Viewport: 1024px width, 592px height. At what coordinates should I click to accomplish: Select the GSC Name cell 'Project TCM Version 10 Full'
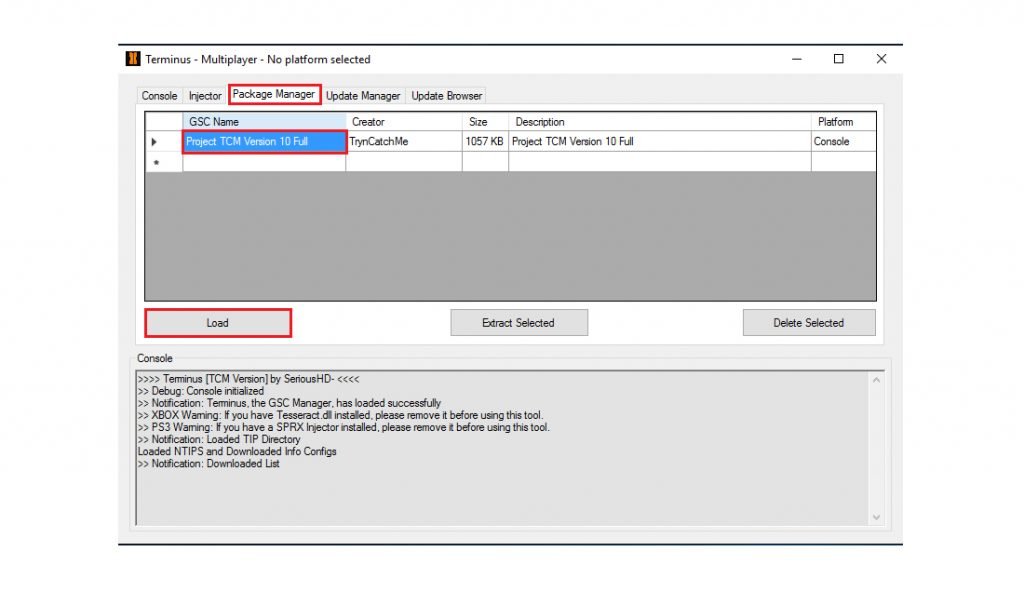264,141
